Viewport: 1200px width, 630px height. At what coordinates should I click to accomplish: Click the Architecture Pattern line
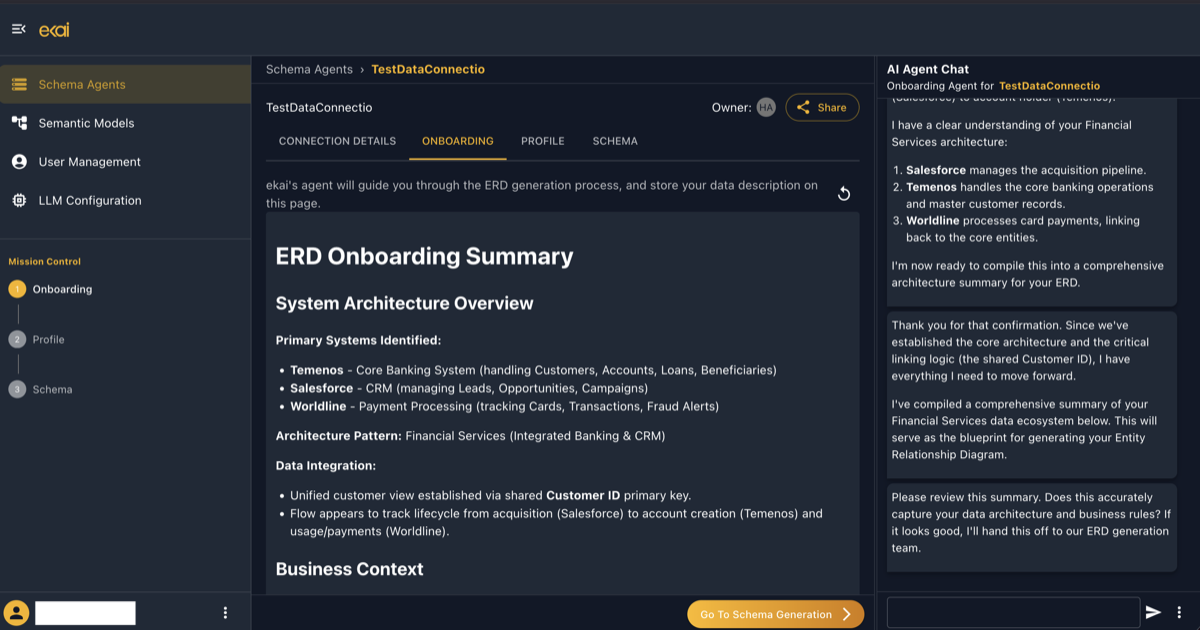pyautogui.click(x=470, y=436)
